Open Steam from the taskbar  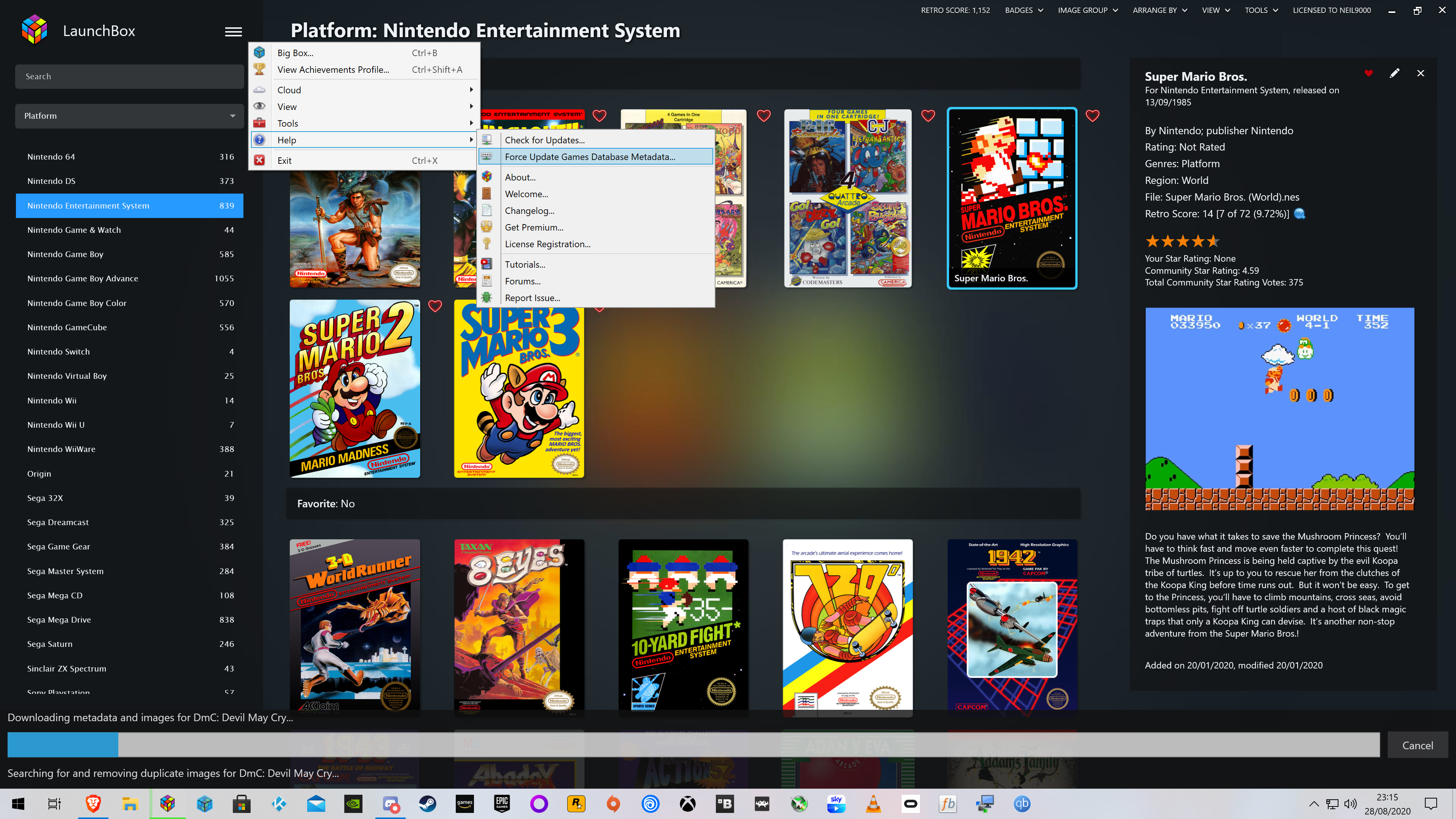427,804
